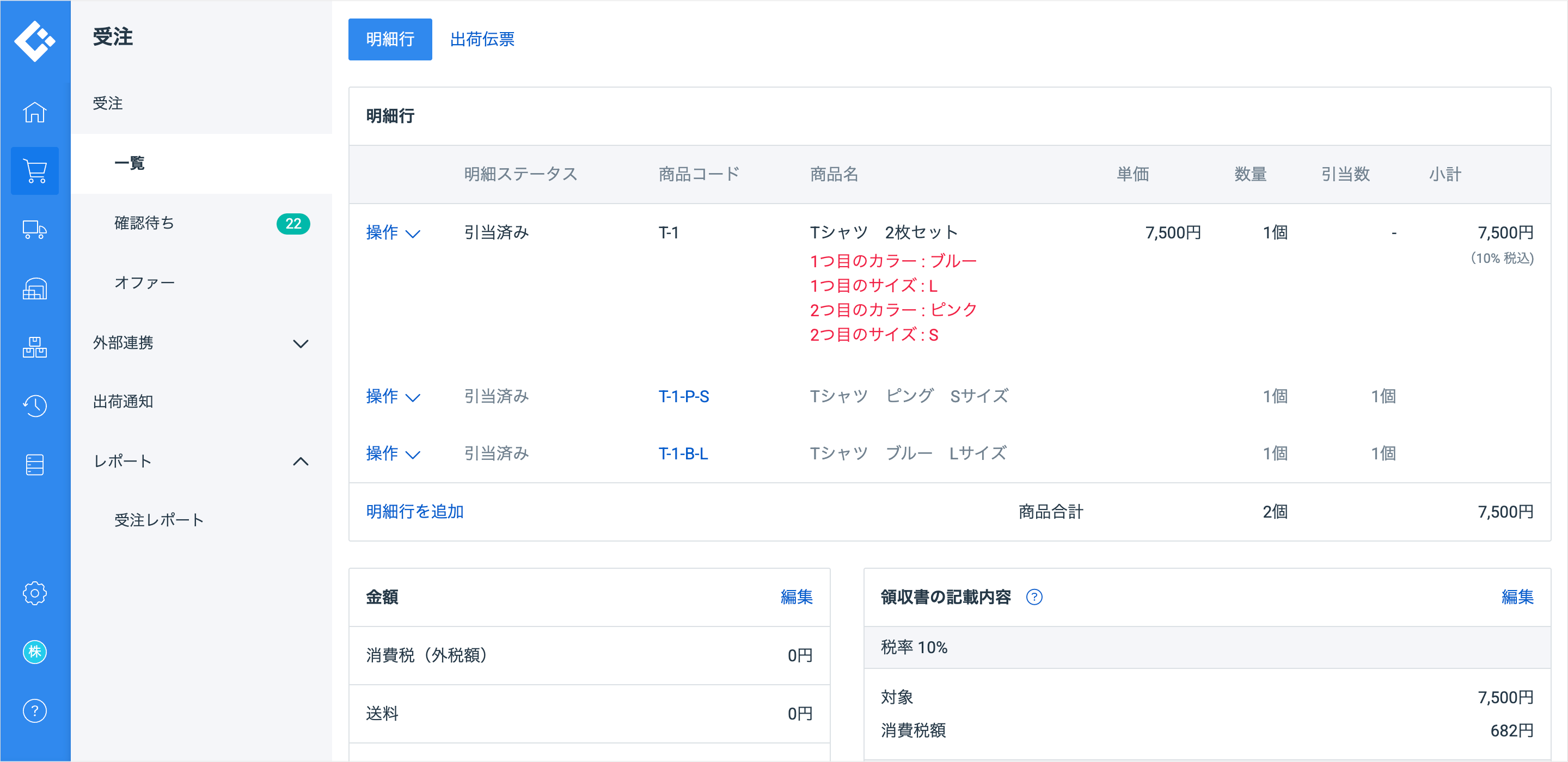
Task: Open the help question mark in sidebar
Action: tap(35, 710)
